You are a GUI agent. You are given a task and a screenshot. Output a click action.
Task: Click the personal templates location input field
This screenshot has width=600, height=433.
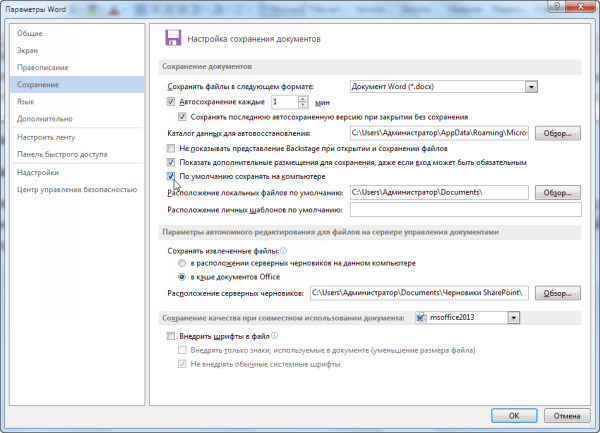[464, 210]
